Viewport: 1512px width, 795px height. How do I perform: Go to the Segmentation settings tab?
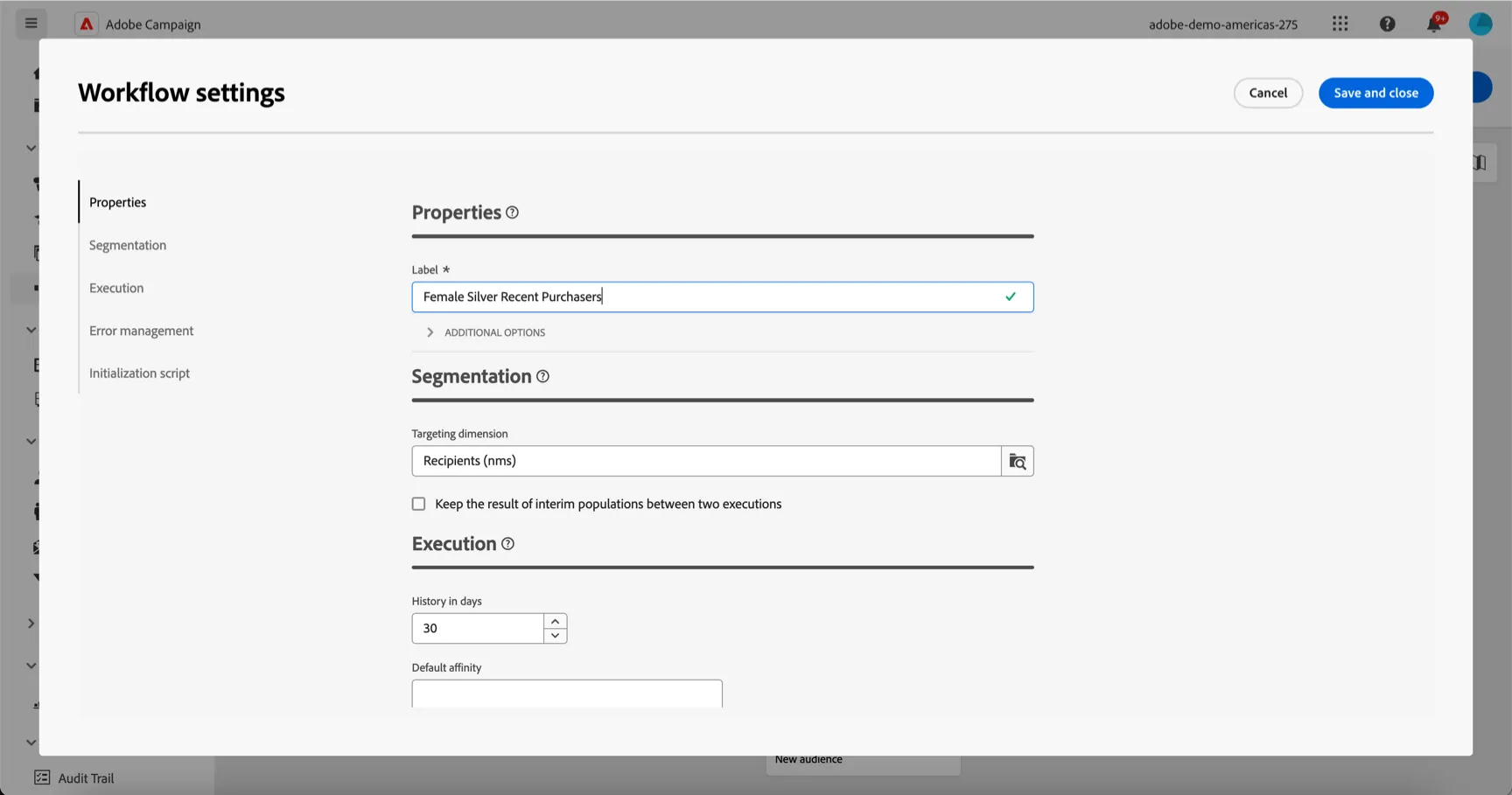(127, 245)
